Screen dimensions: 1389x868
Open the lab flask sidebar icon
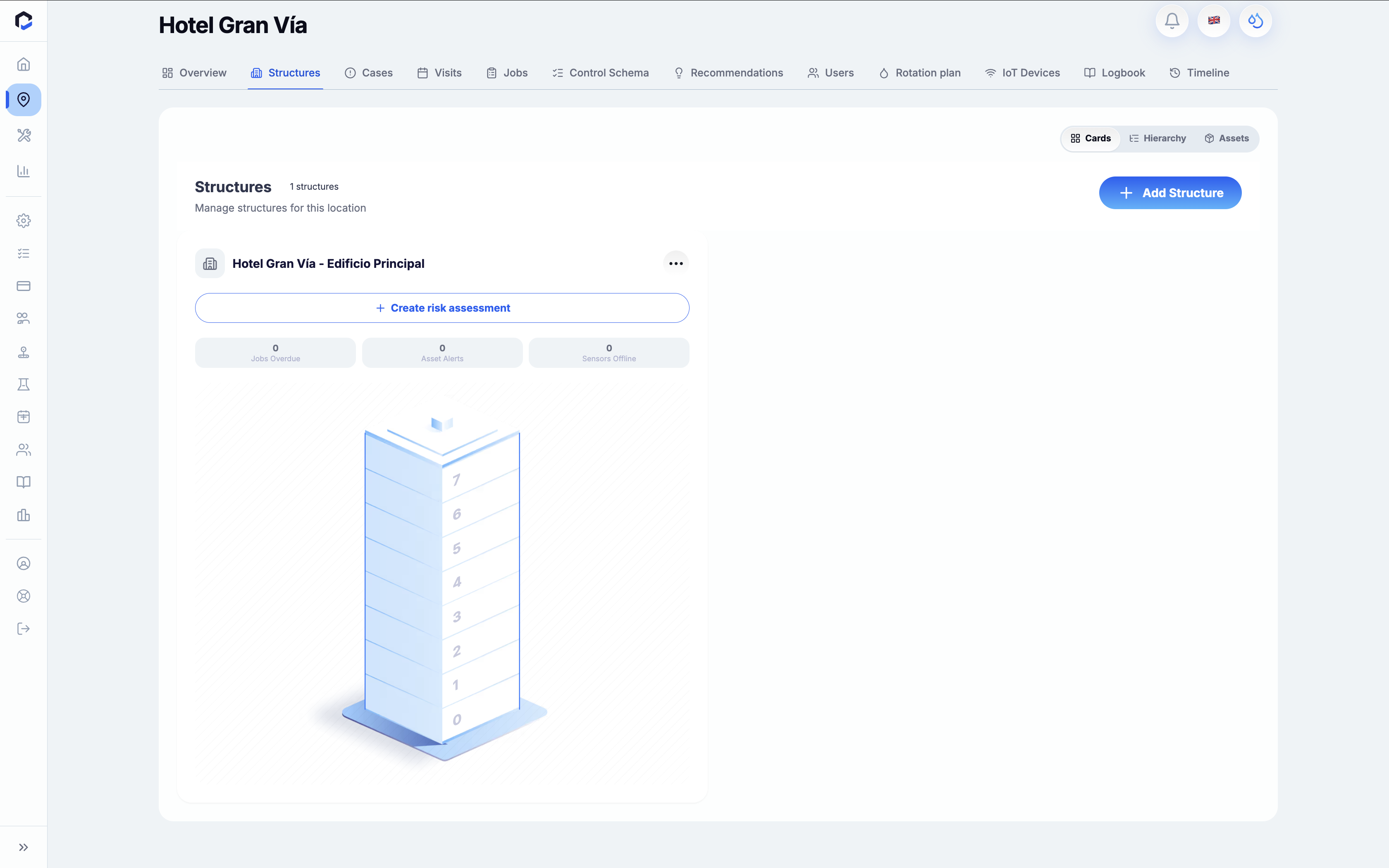(x=24, y=384)
